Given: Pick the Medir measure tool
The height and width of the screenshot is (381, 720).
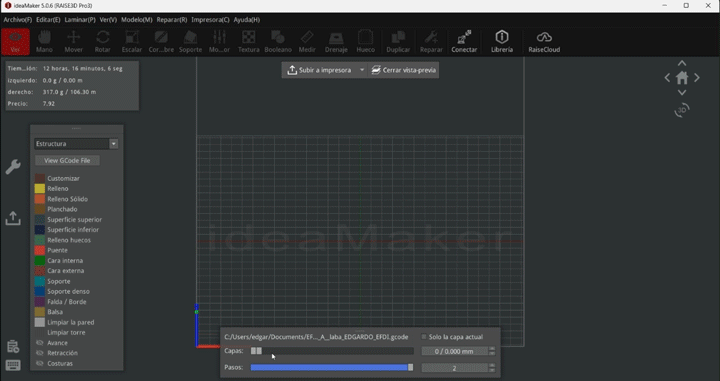Looking at the screenshot, I should pos(307,42).
